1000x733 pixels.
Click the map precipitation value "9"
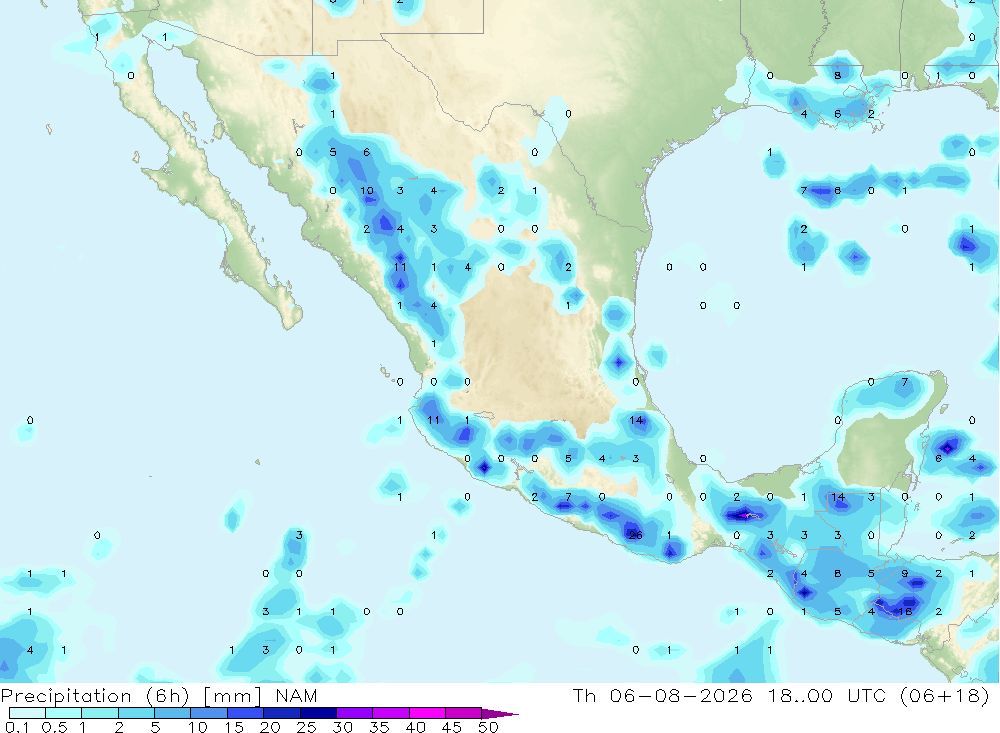(904, 573)
